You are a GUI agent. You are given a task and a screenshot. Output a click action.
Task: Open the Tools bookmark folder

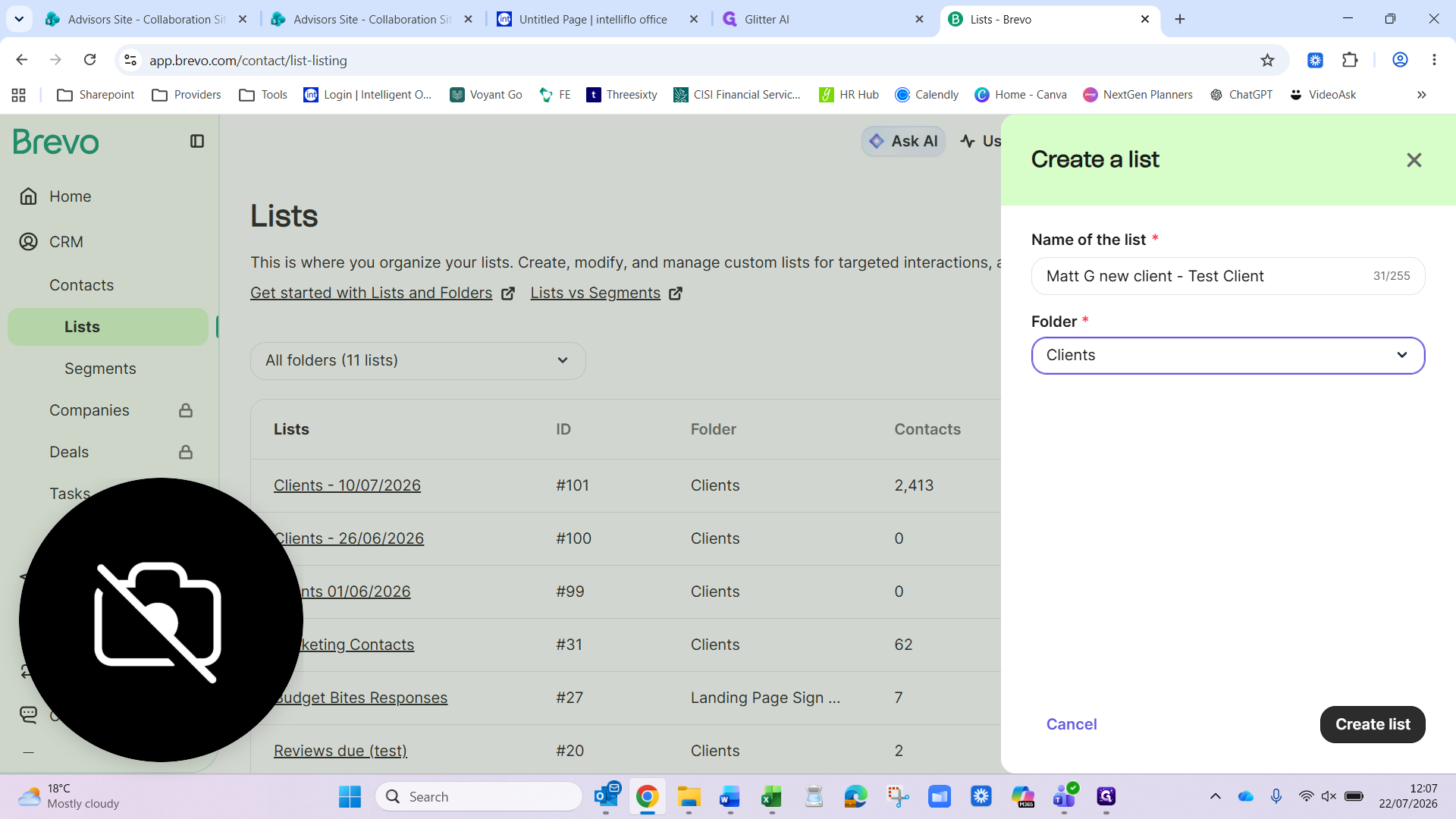263,95
